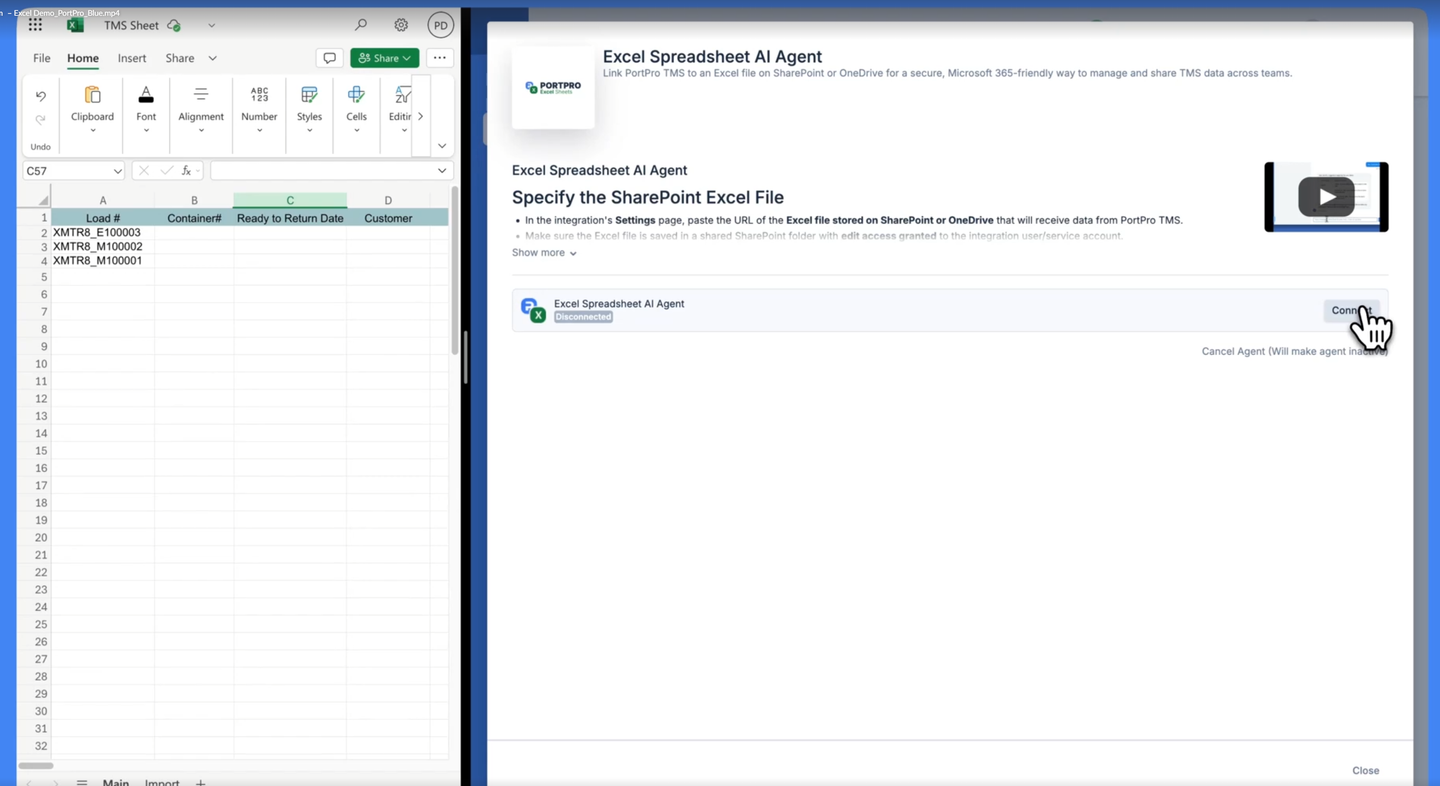This screenshot has width=1440, height=786.
Task: Select the Load # header cell
Action: point(103,218)
